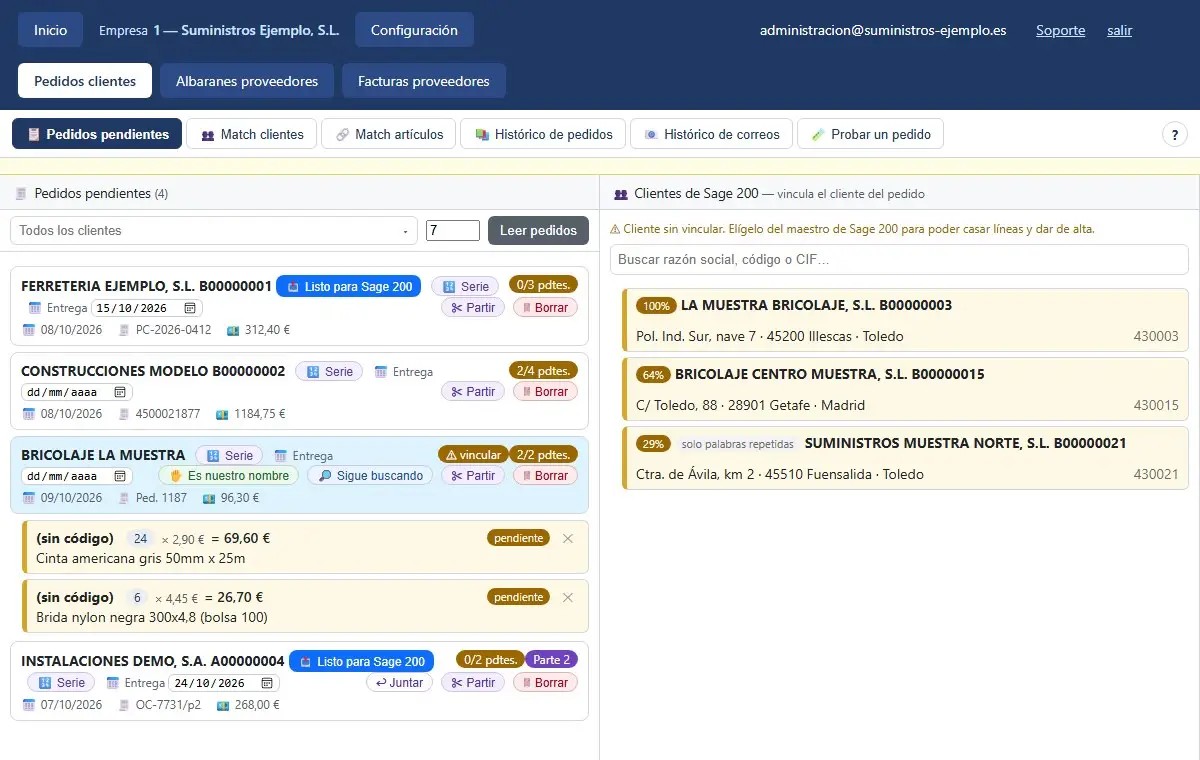Screen dimensions: 1200x760
Task: Click FERRETERIA EJEMPLO delivery date 15/10/2026 field
Action: pyautogui.click(x=147, y=308)
